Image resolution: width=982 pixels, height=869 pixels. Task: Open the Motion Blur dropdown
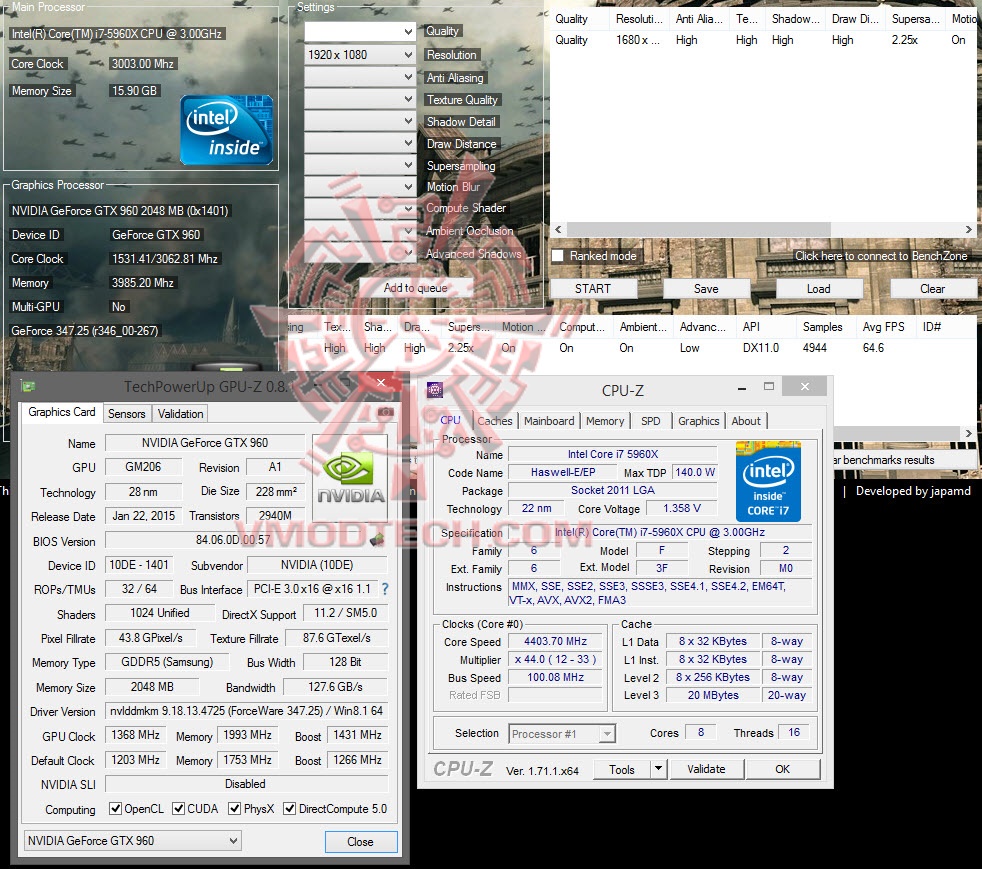coord(359,187)
